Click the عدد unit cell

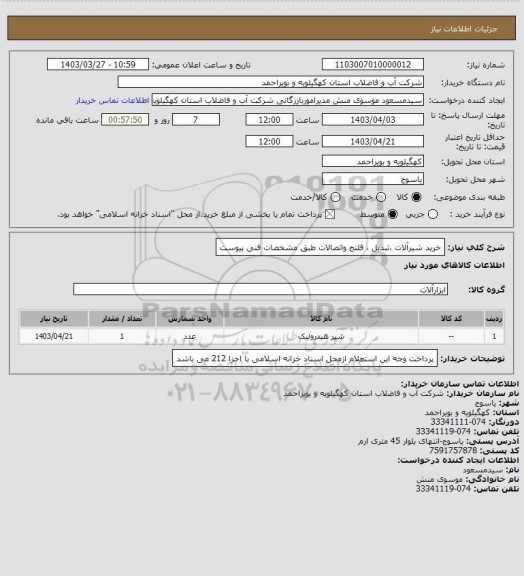tap(190, 336)
